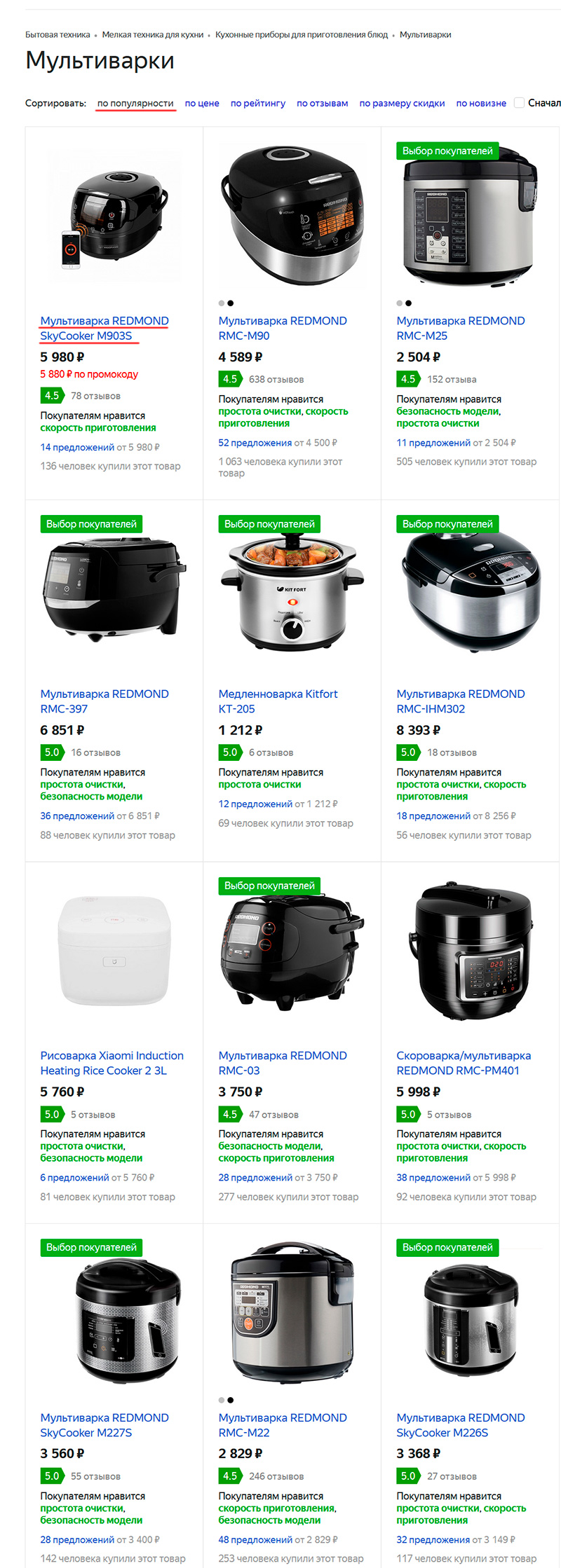Click 'Выбор покупателей' badge on RMC-IHM302
Viewport: 561px width, 1568px height.
click(447, 524)
